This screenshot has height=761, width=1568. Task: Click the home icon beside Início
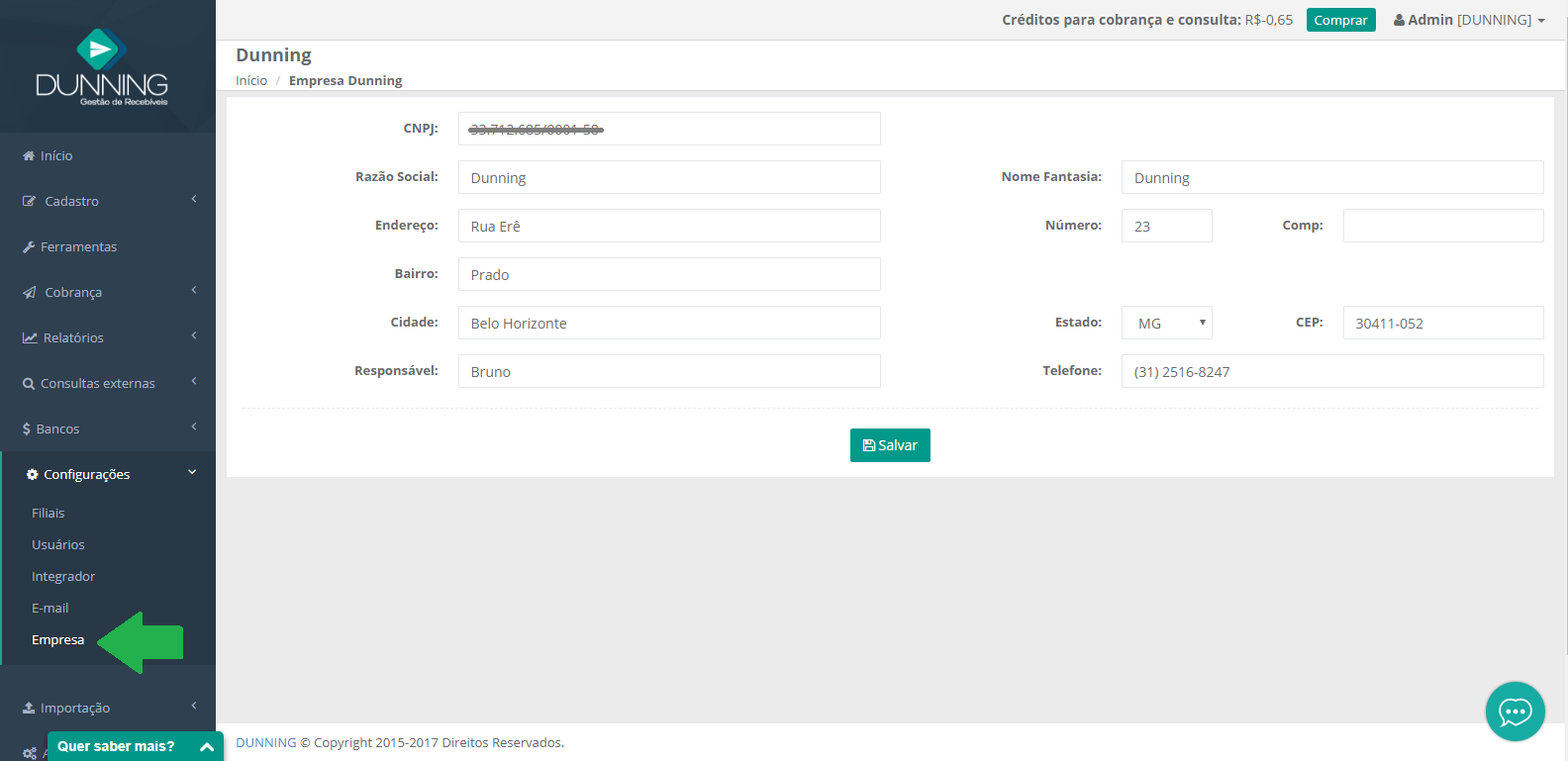coord(29,155)
